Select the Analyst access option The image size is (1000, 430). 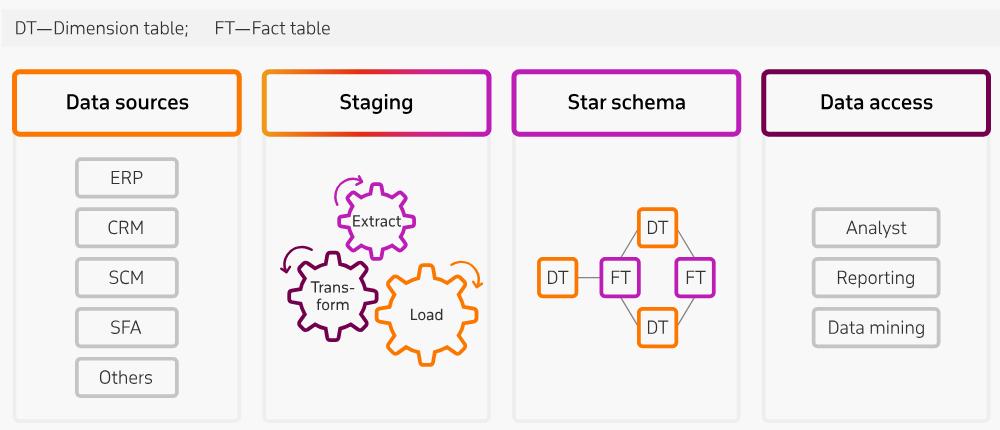tap(876, 227)
